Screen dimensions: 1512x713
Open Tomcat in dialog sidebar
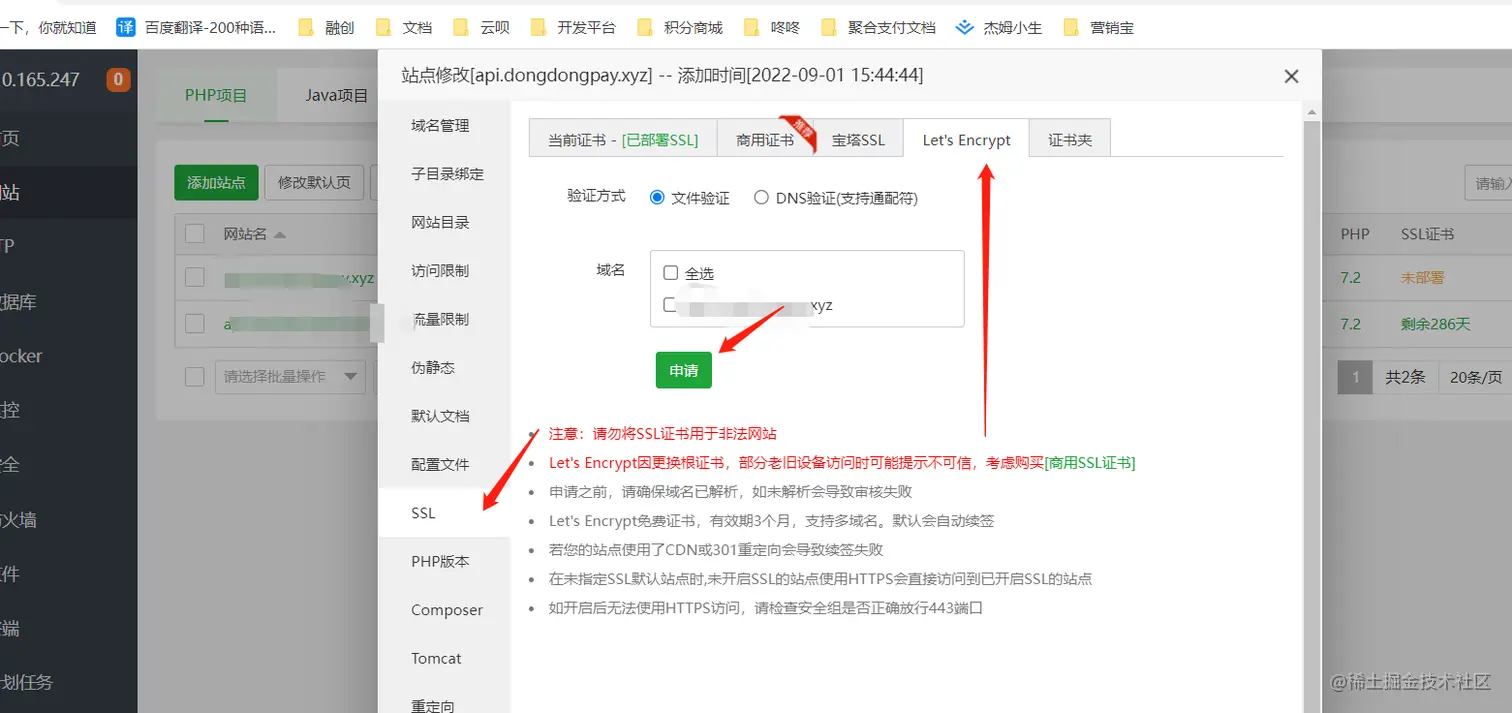[x=436, y=658]
